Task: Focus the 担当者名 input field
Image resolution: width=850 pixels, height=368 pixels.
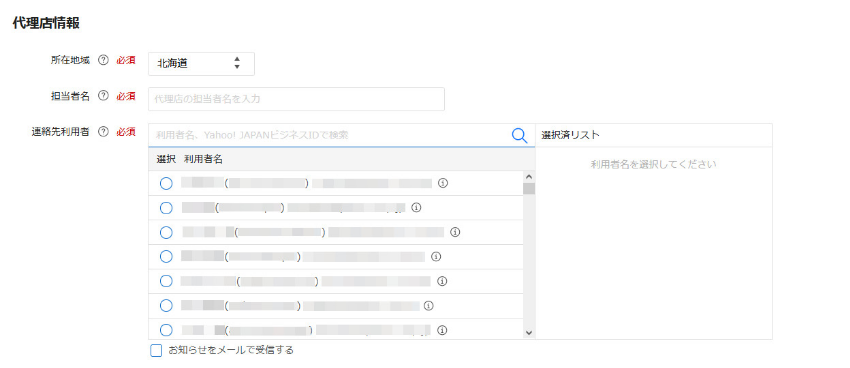Action: pos(297,99)
